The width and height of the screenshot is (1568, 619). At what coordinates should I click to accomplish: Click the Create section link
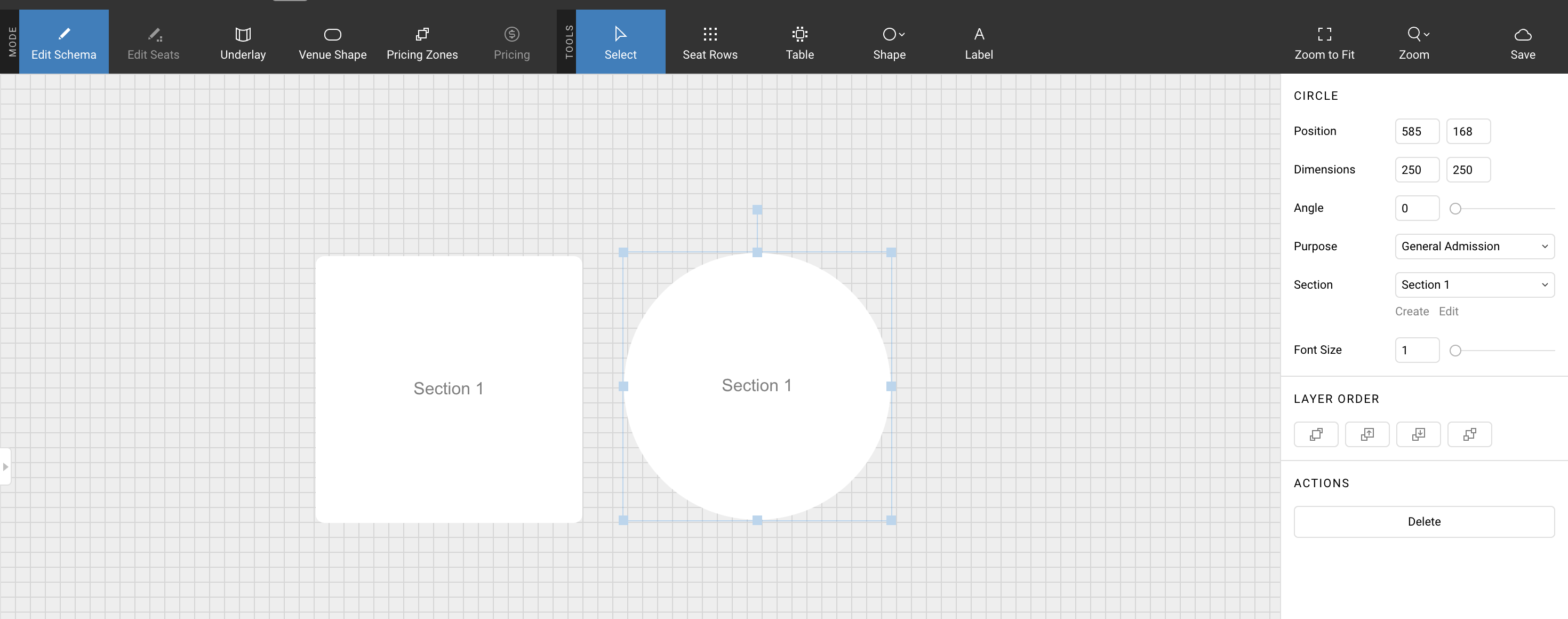point(1411,311)
